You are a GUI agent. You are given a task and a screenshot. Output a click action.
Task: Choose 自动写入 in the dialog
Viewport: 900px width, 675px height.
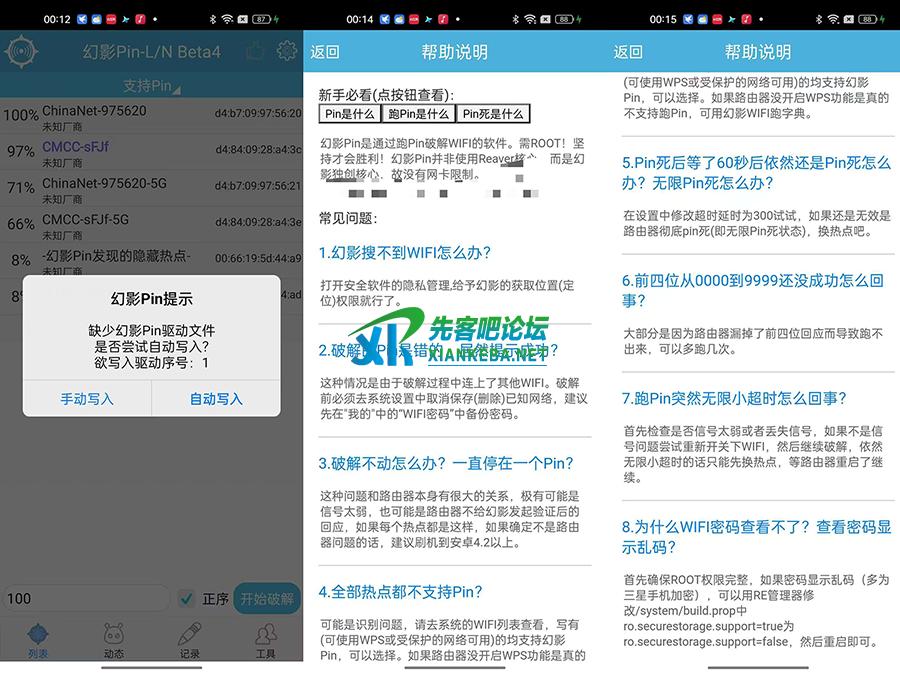tap(216, 399)
